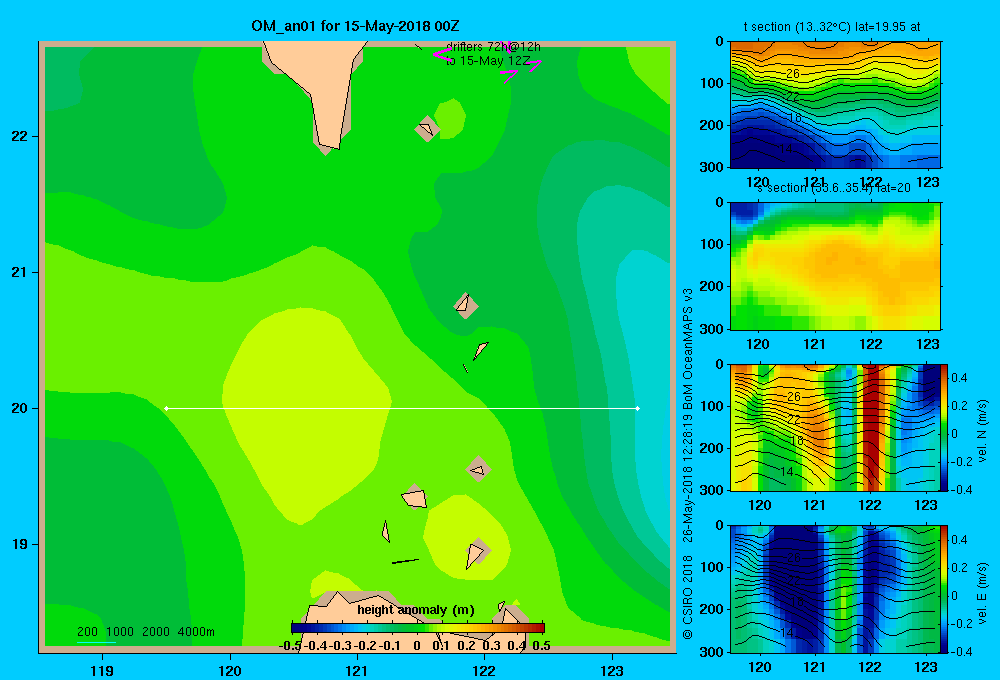
Task: Click the northward velocity section plot
Action: (835, 427)
